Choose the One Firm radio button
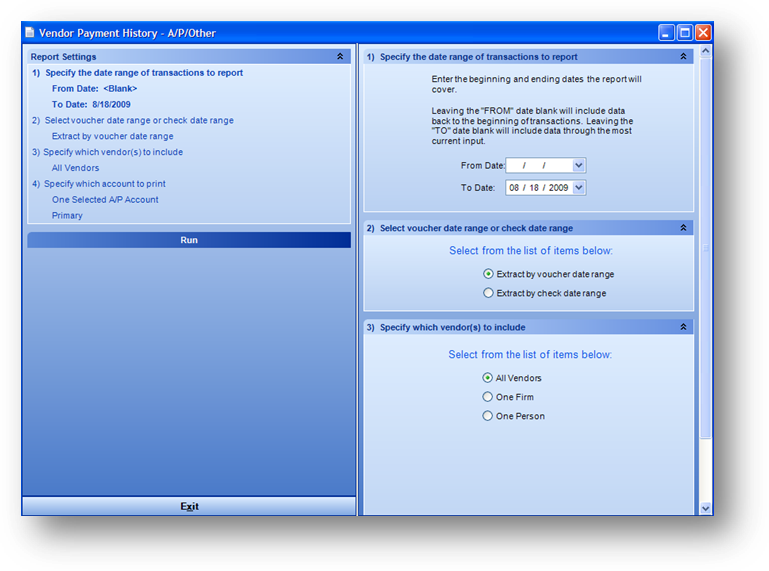769x571 pixels. (487, 397)
